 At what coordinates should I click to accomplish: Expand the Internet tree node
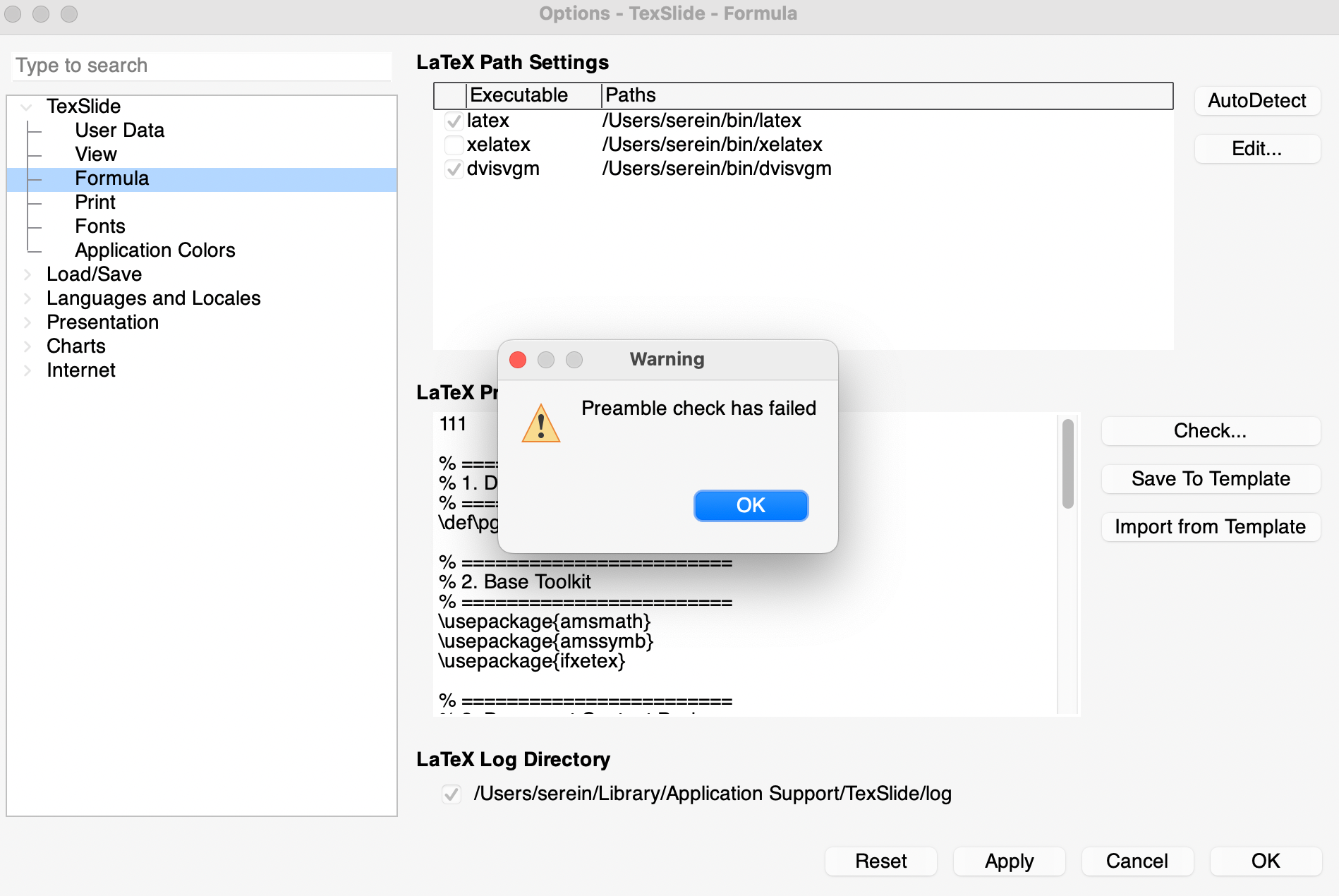(x=27, y=370)
